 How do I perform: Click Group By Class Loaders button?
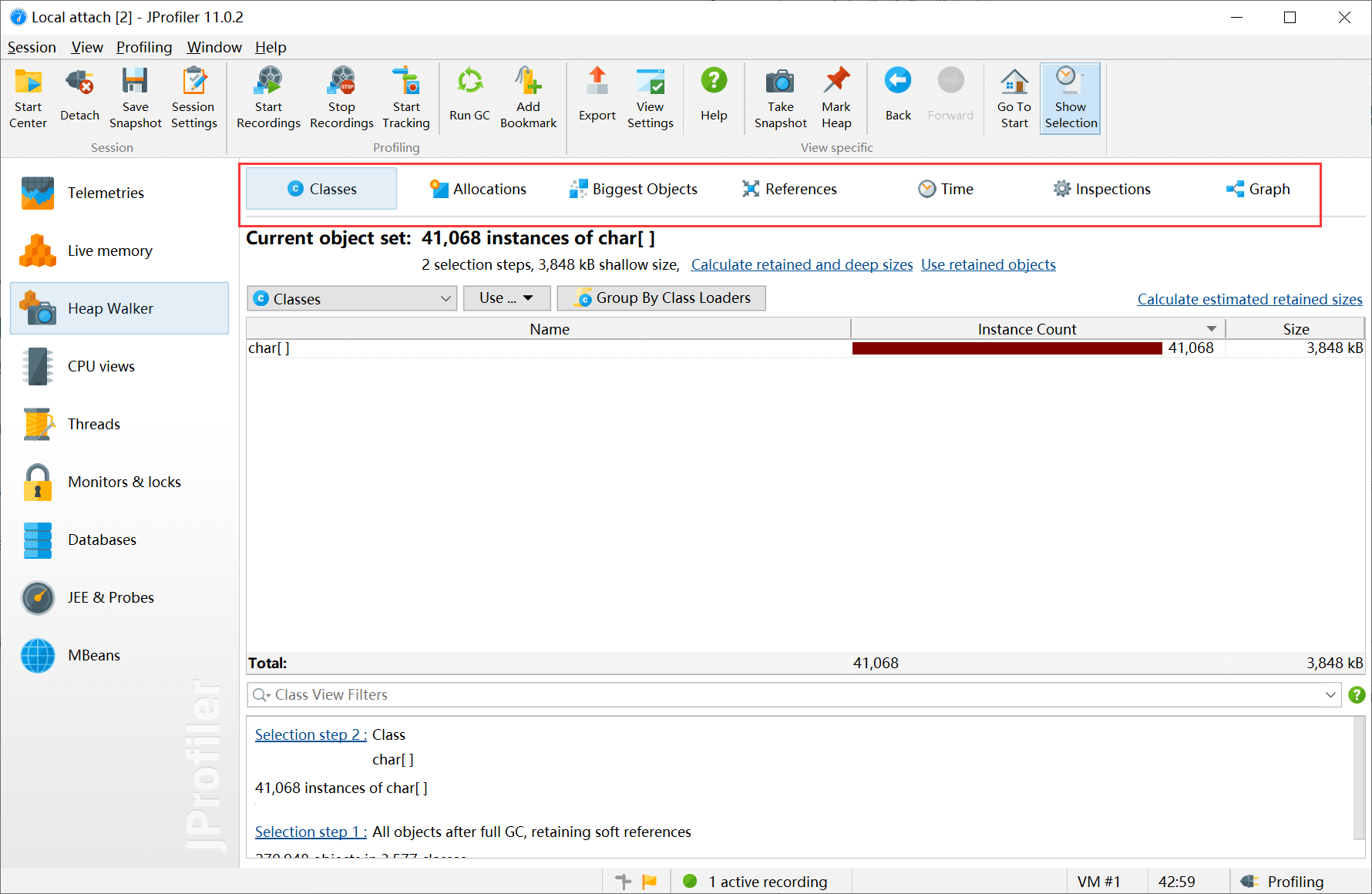point(661,298)
